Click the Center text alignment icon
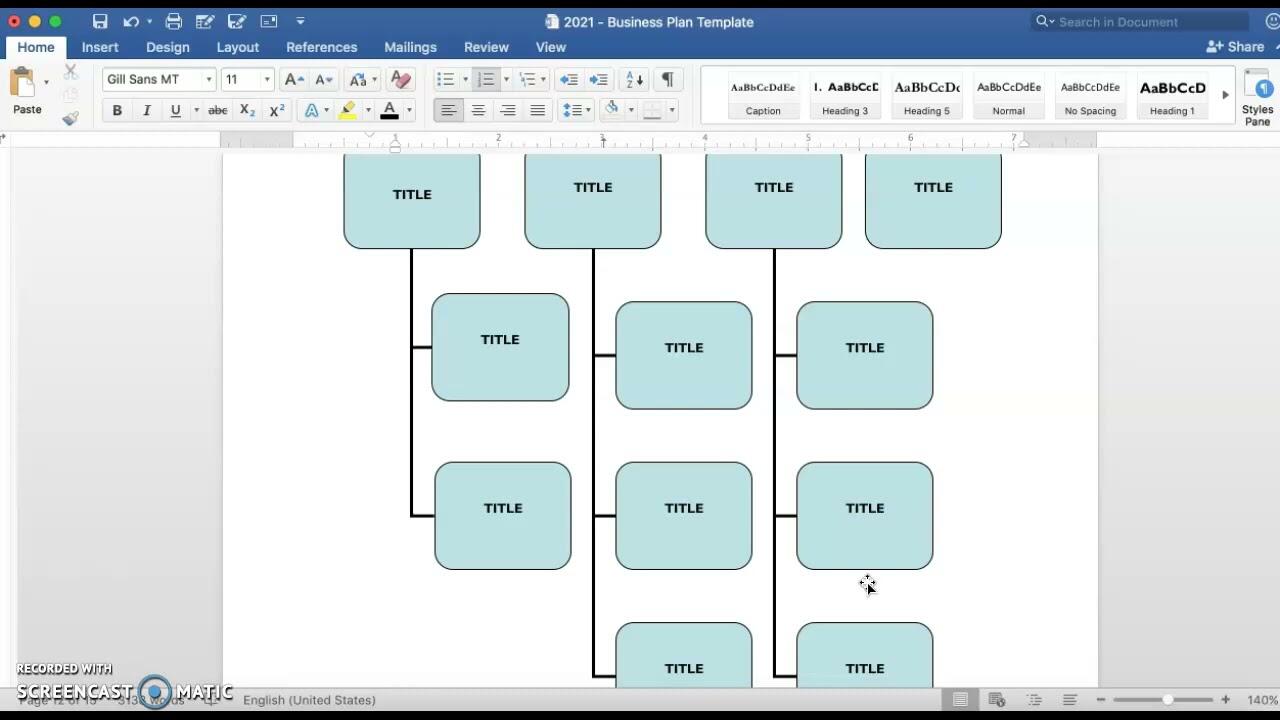The image size is (1280, 720). pos(478,110)
